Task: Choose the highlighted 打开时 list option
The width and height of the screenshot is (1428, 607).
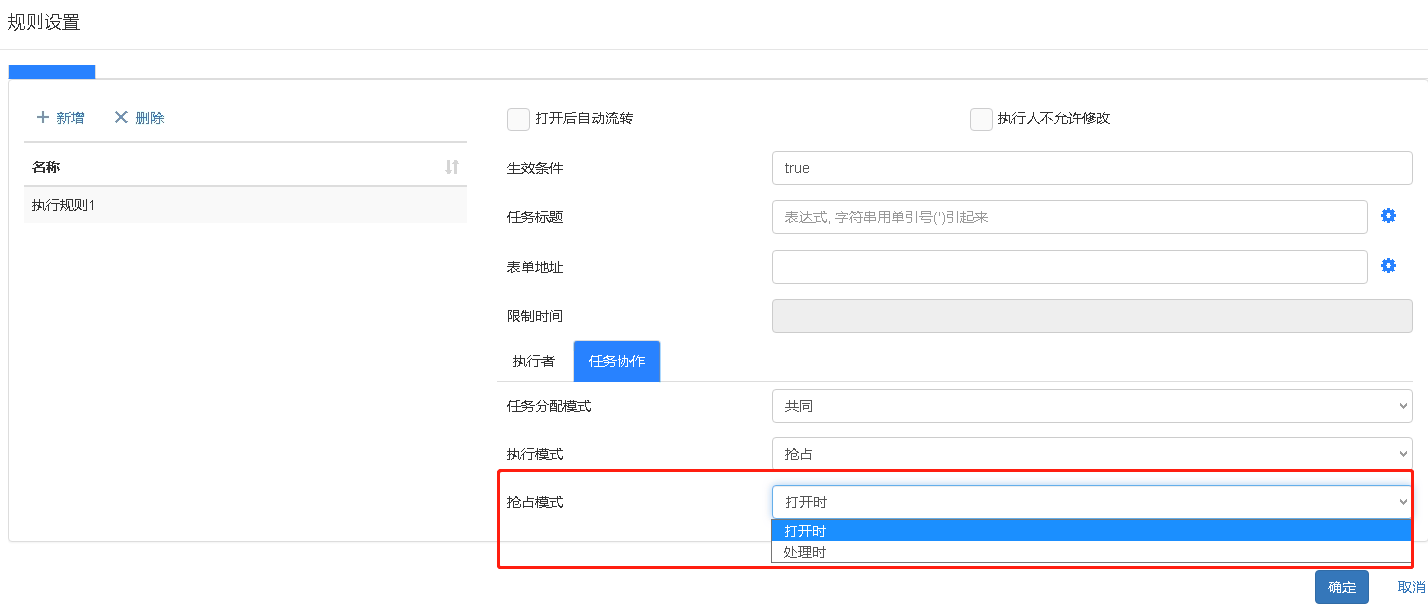Action: (x=1091, y=531)
